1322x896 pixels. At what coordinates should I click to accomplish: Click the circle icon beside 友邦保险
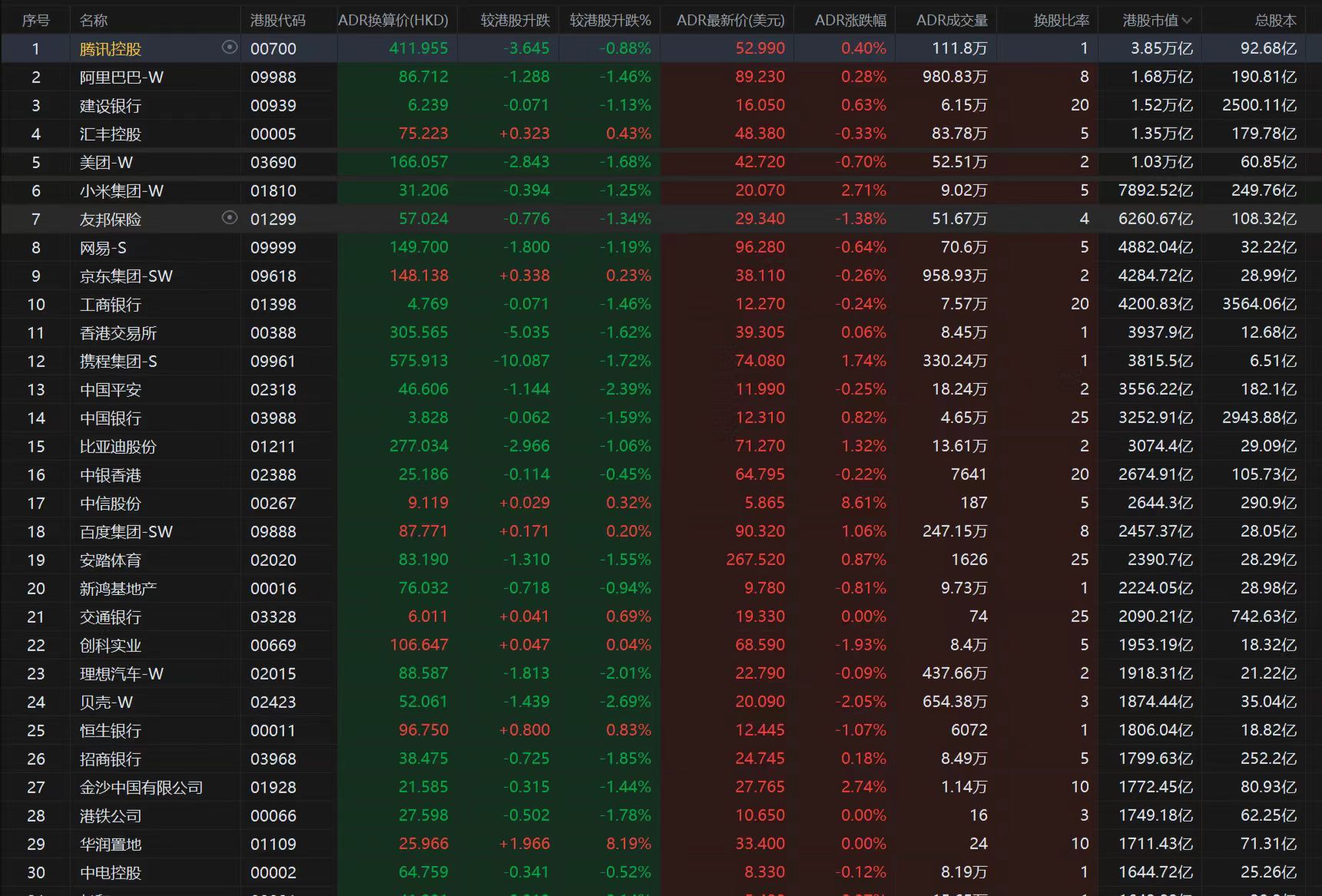coord(229,218)
